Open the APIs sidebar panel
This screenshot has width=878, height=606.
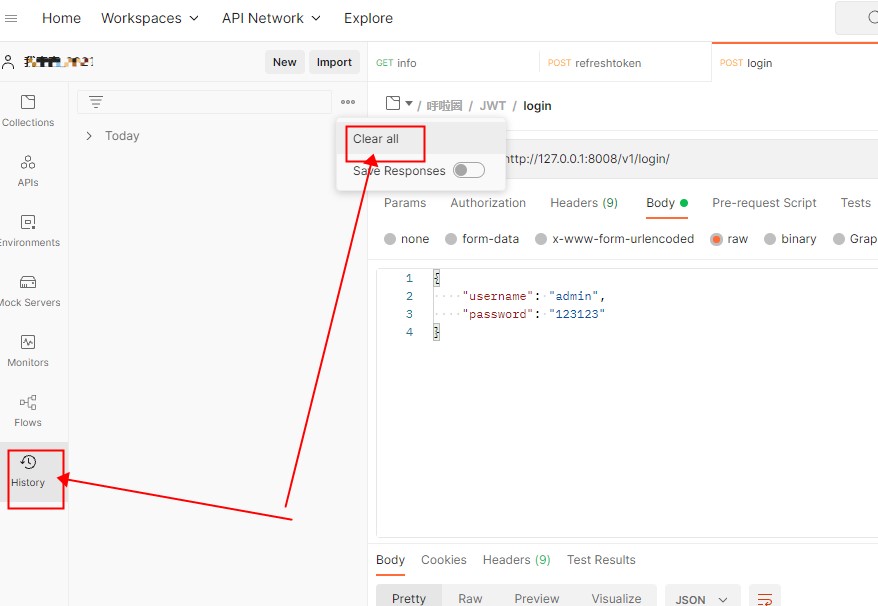click(28, 170)
